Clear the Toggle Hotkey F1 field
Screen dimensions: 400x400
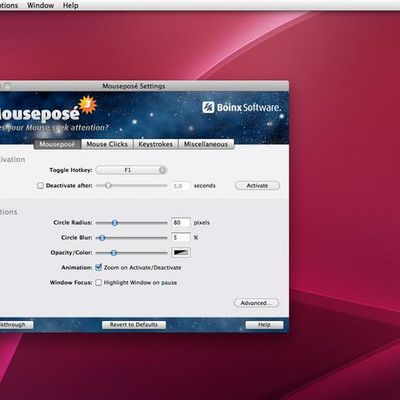(162, 170)
